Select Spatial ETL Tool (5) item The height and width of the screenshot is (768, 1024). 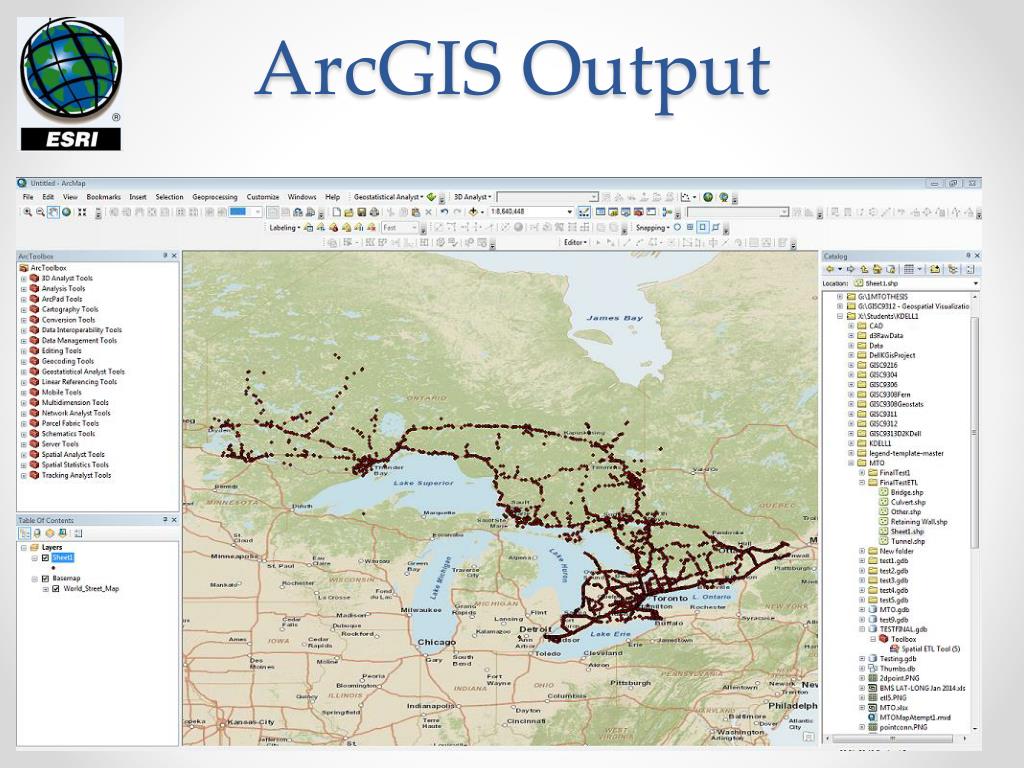931,648
